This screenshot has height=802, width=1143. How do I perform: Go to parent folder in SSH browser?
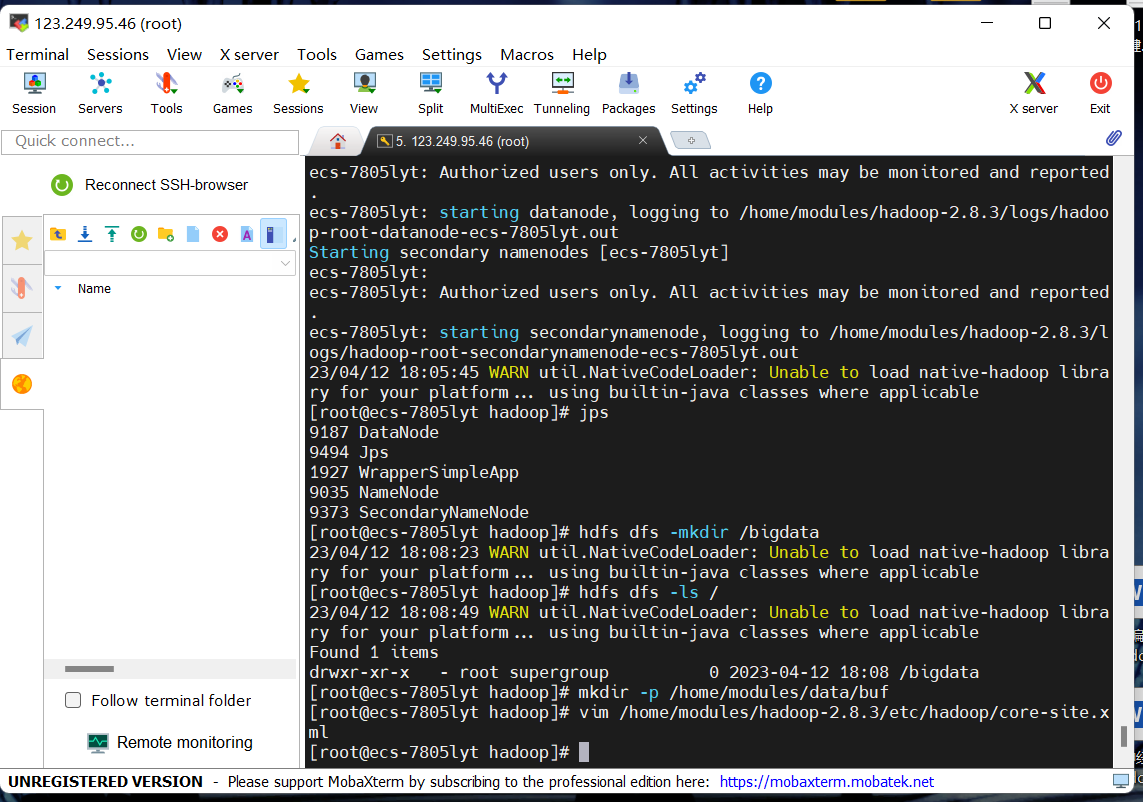pos(58,234)
